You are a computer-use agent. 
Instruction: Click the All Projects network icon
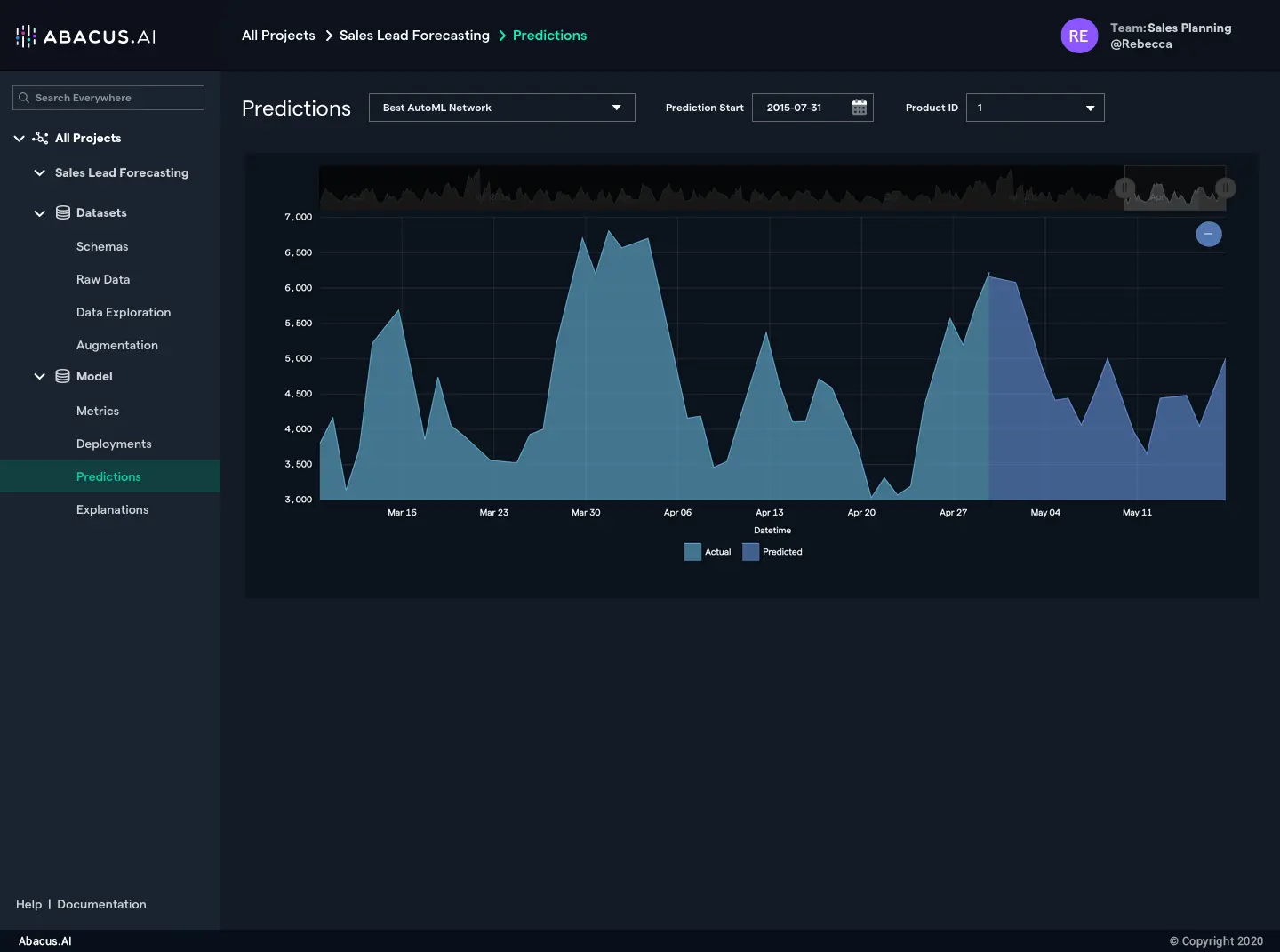[40, 138]
